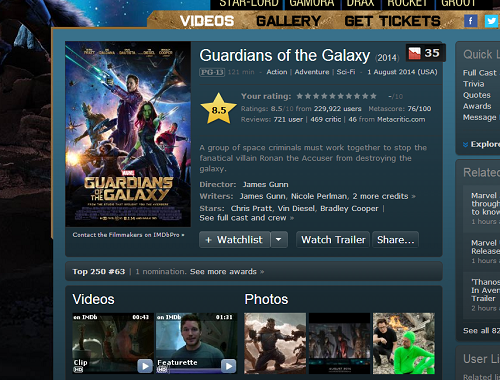Open the Guardians of the Galaxy poster
500x380 pixels.
(x=128, y=134)
